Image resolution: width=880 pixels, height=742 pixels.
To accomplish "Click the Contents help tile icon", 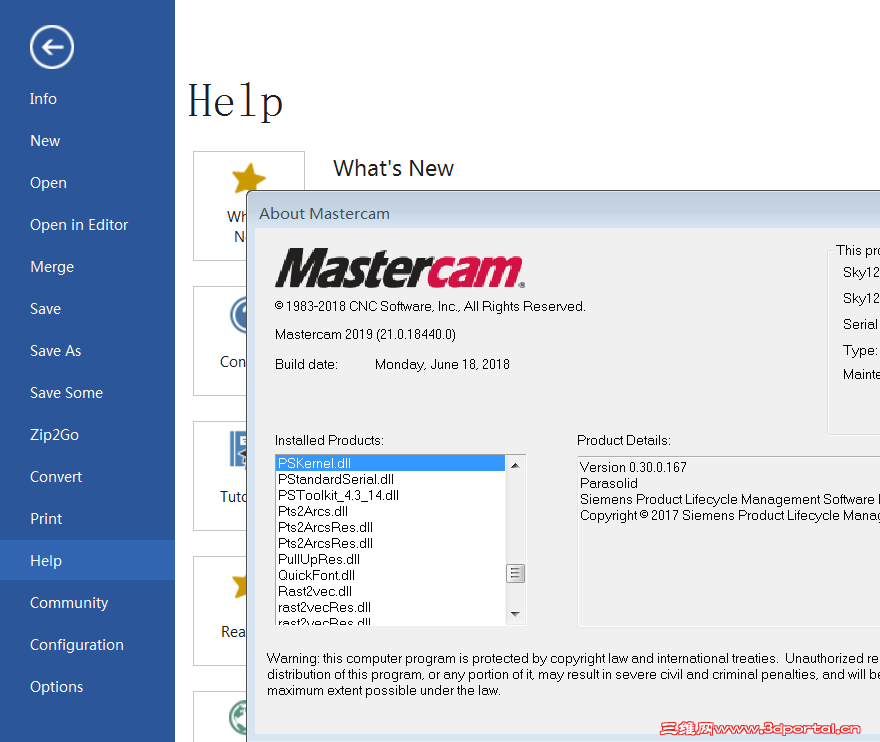I will point(239,315).
